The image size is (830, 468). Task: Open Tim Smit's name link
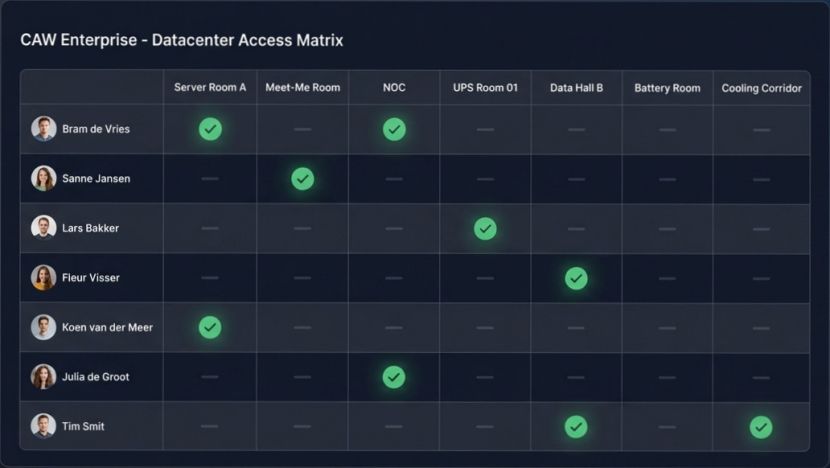point(83,427)
